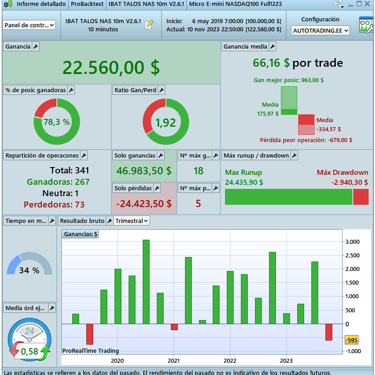Click wrench beside Nº máx g... panel
This screenshot has height=375, width=375.
pos(216,155)
